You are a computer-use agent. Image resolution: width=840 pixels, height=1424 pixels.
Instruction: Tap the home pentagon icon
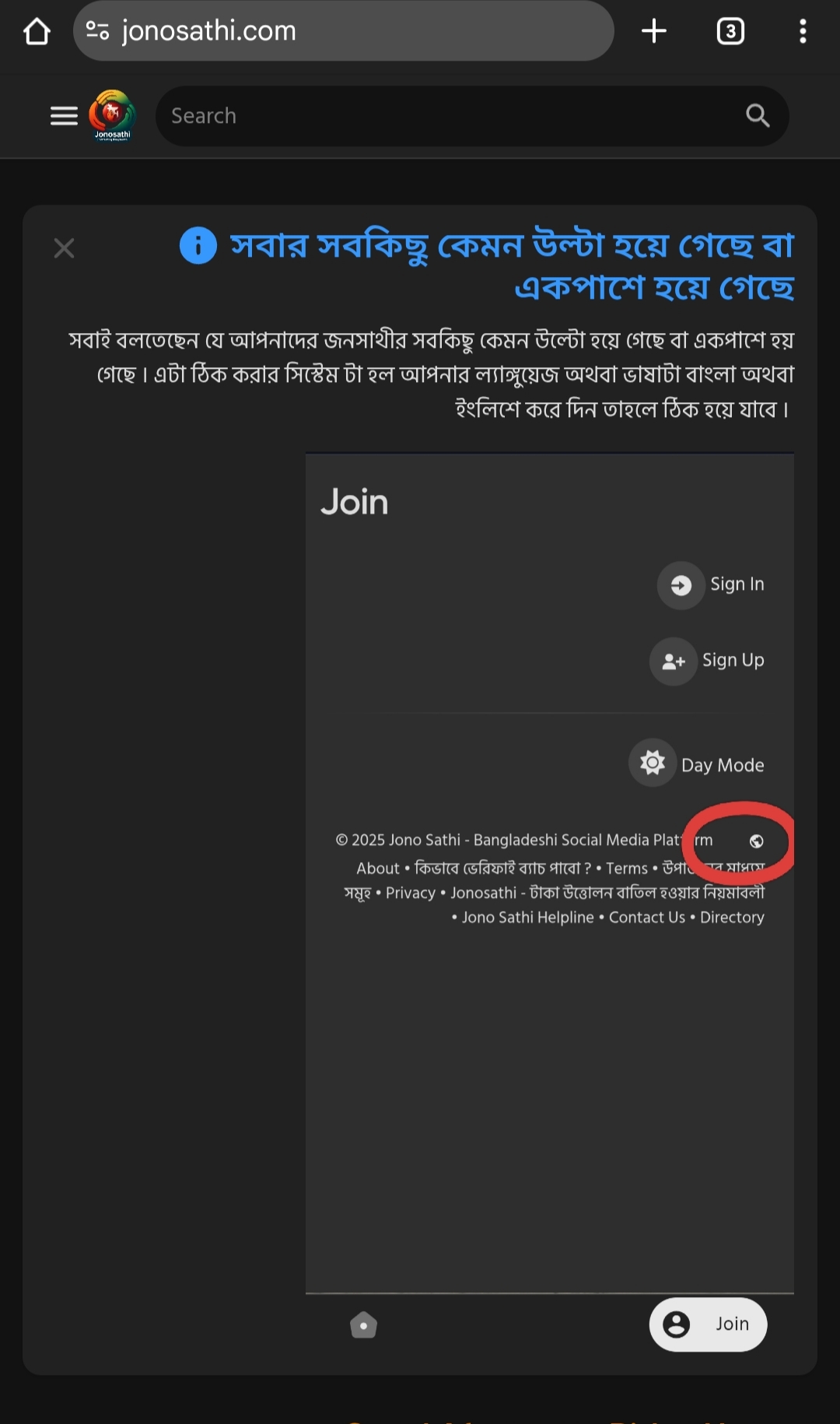coord(363,1324)
